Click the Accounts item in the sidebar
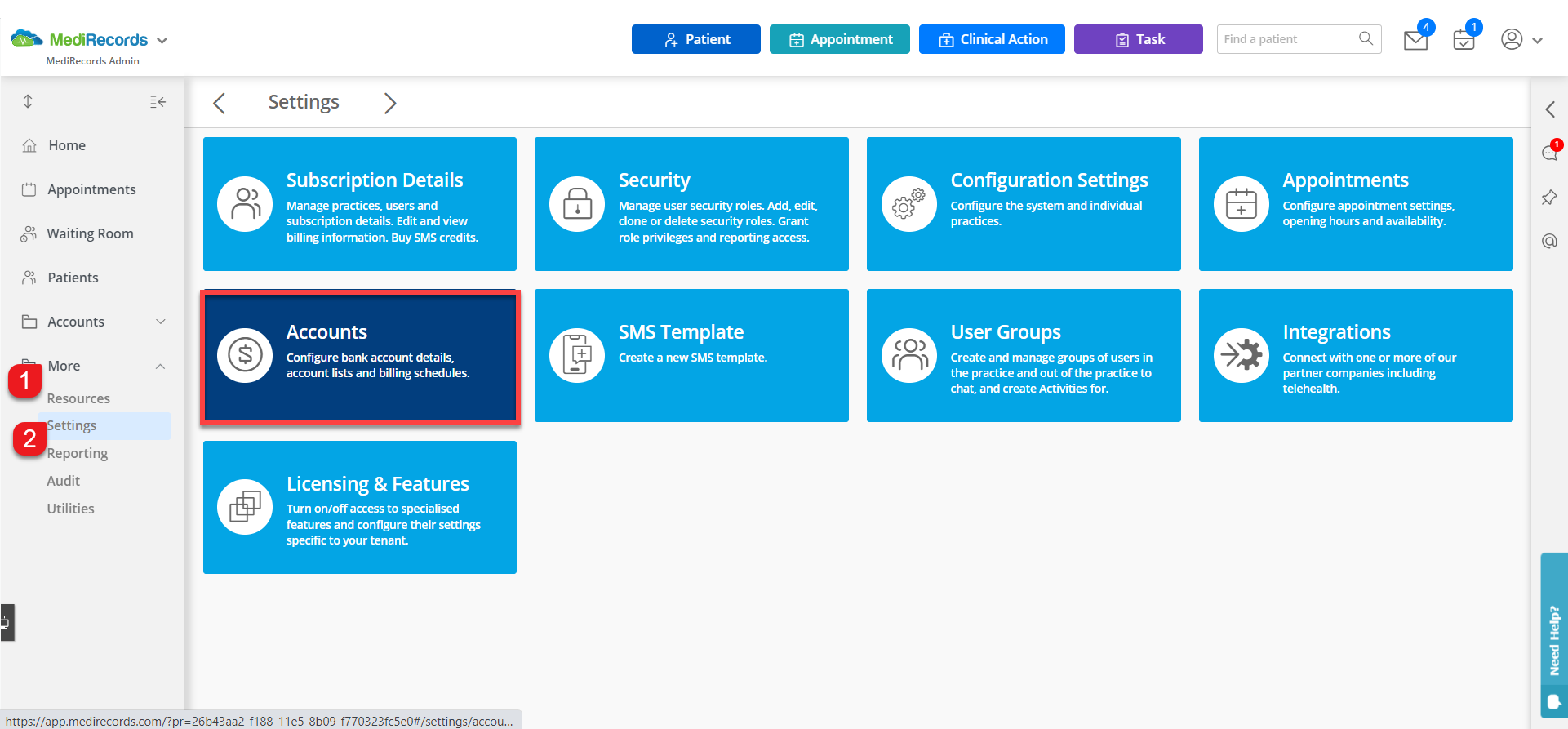1568x729 pixels. tap(76, 322)
